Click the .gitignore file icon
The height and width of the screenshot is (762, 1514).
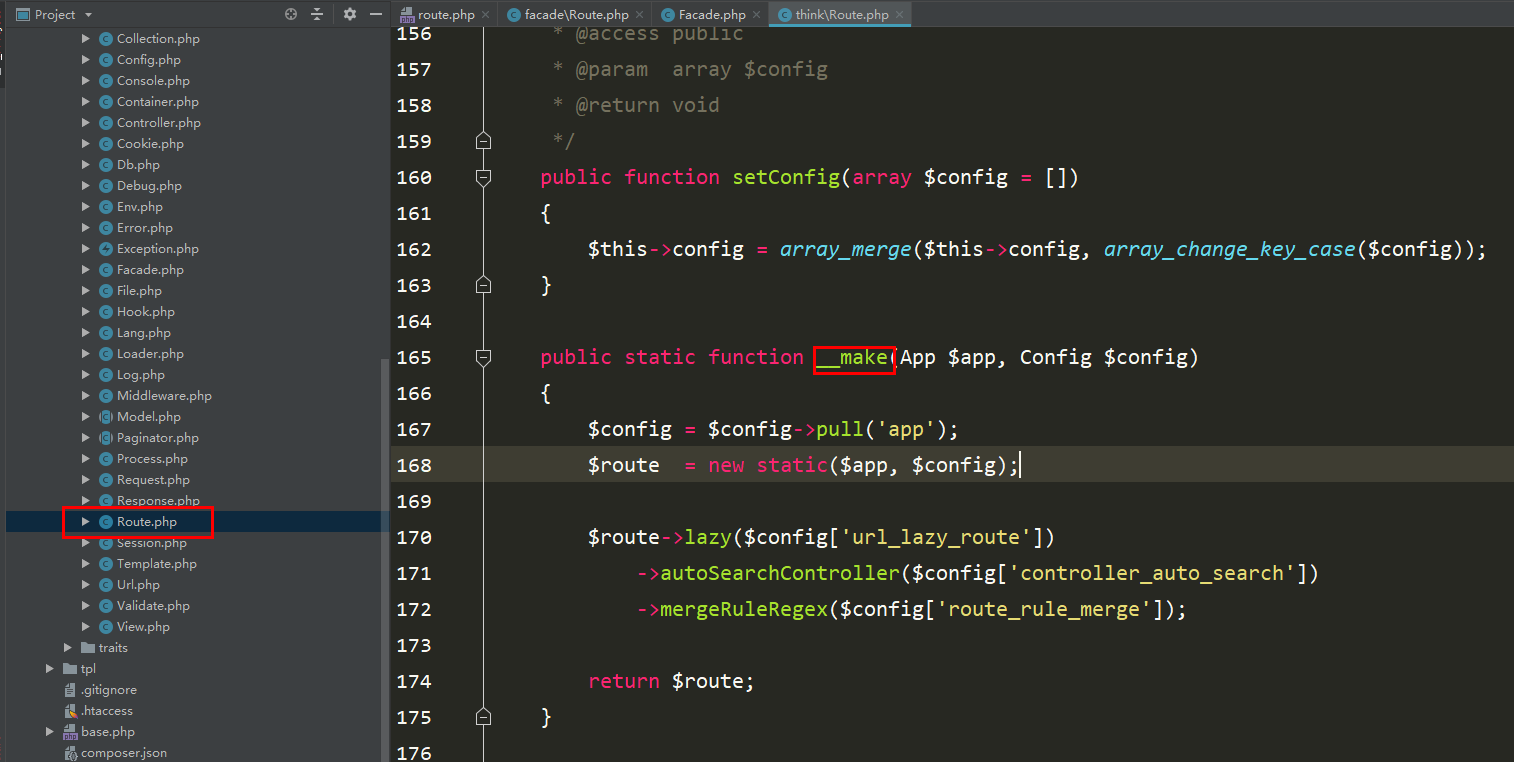point(70,690)
